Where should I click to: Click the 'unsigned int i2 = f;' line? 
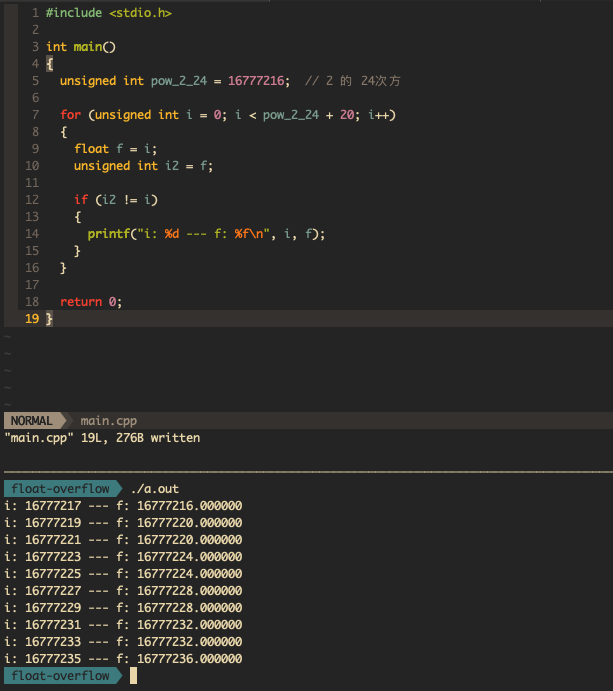pos(143,166)
